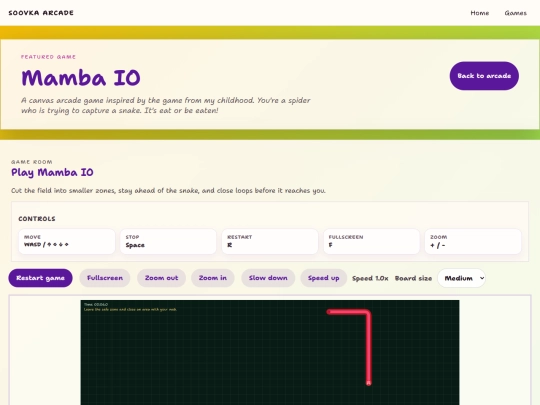Click the Slow down button
The height and width of the screenshot is (405, 540).
[x=268, y=278]
